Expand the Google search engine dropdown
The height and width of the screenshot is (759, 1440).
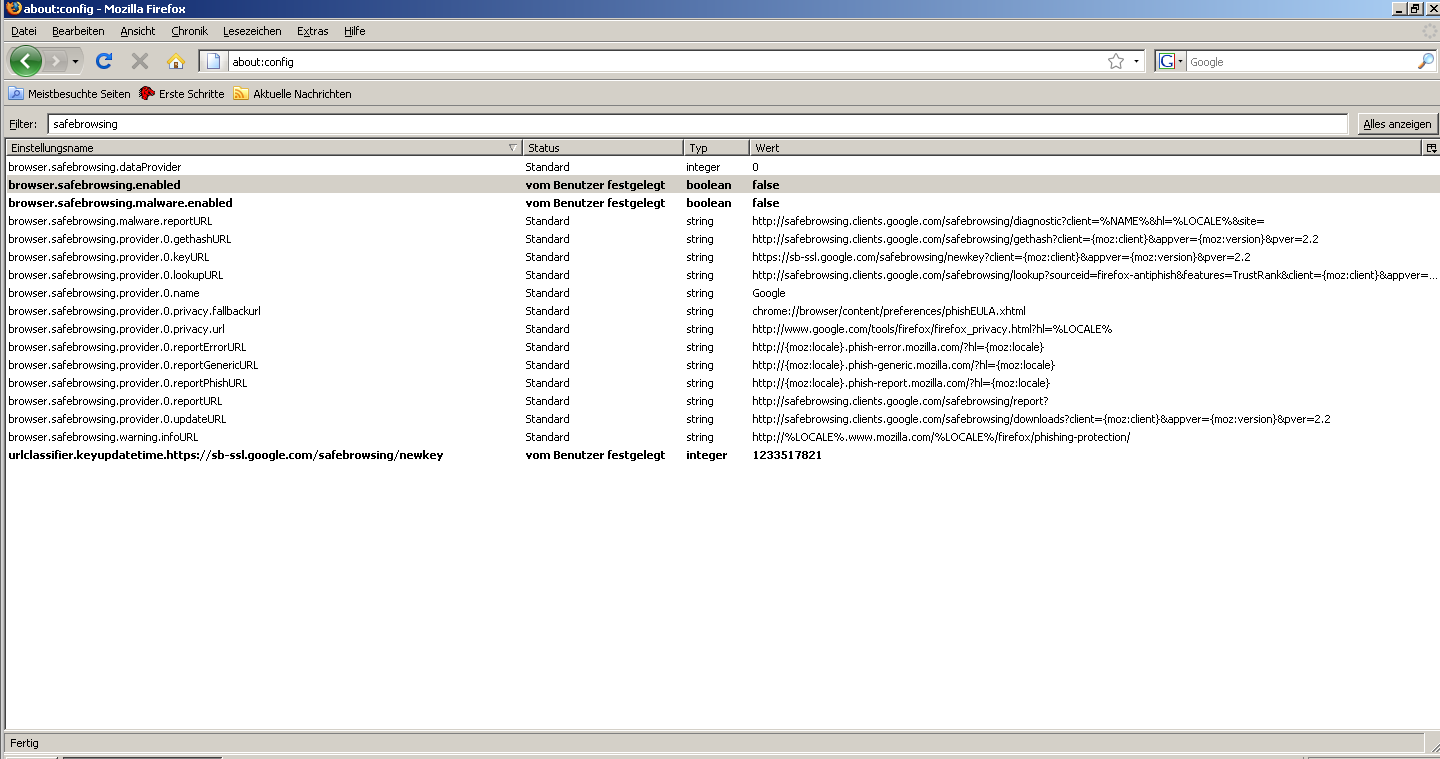[x=1170, y=61]
